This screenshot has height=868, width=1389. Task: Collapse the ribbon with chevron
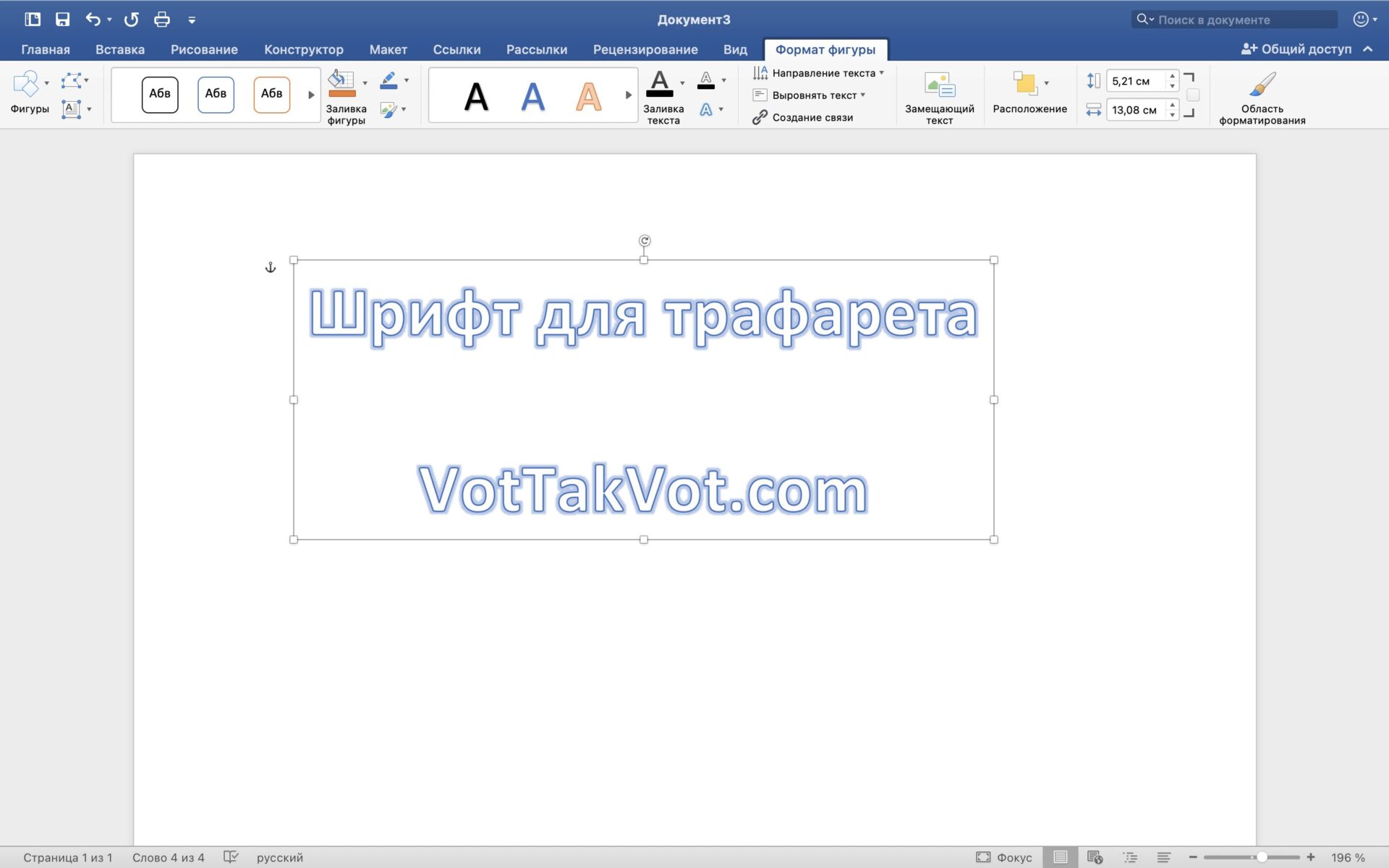tap(1368, 49)
